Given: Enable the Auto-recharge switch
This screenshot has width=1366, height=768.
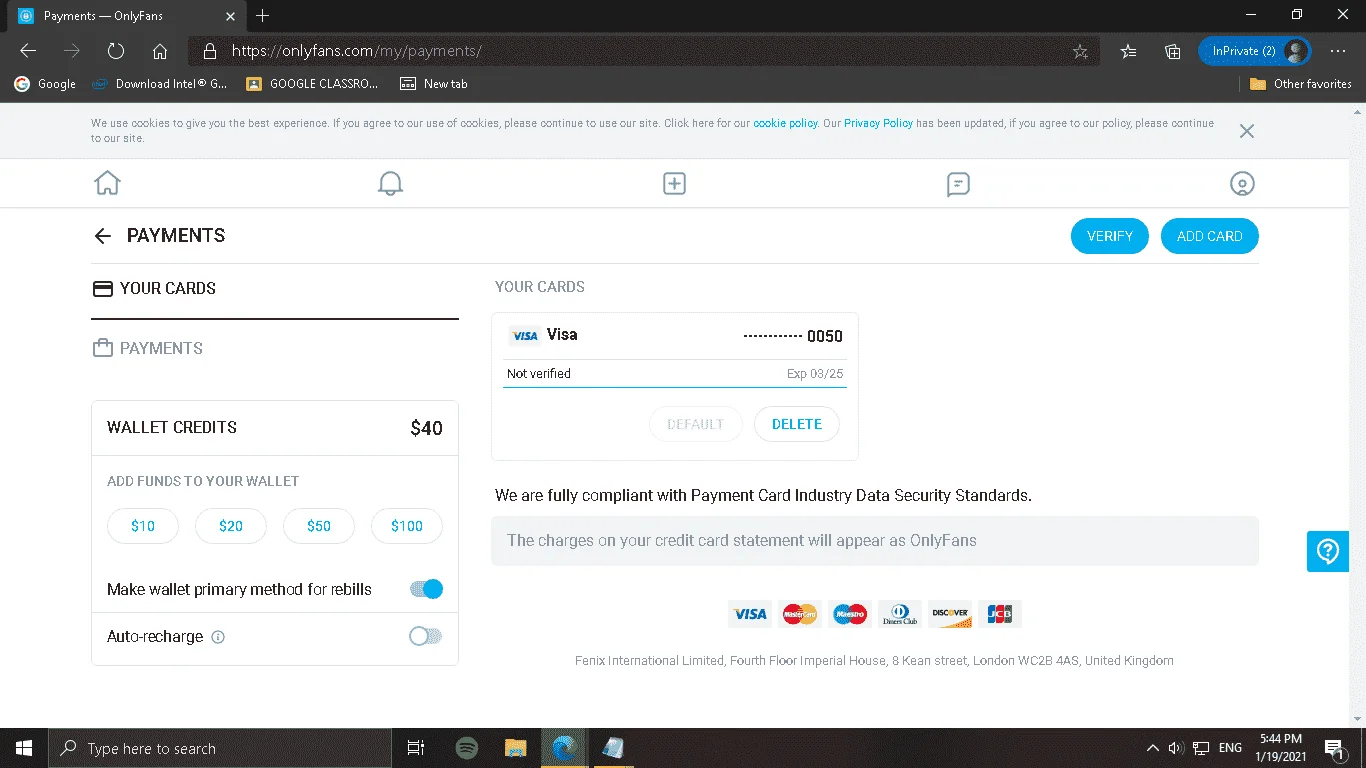Looking at the screenshot, I should [x=426, y=636].
